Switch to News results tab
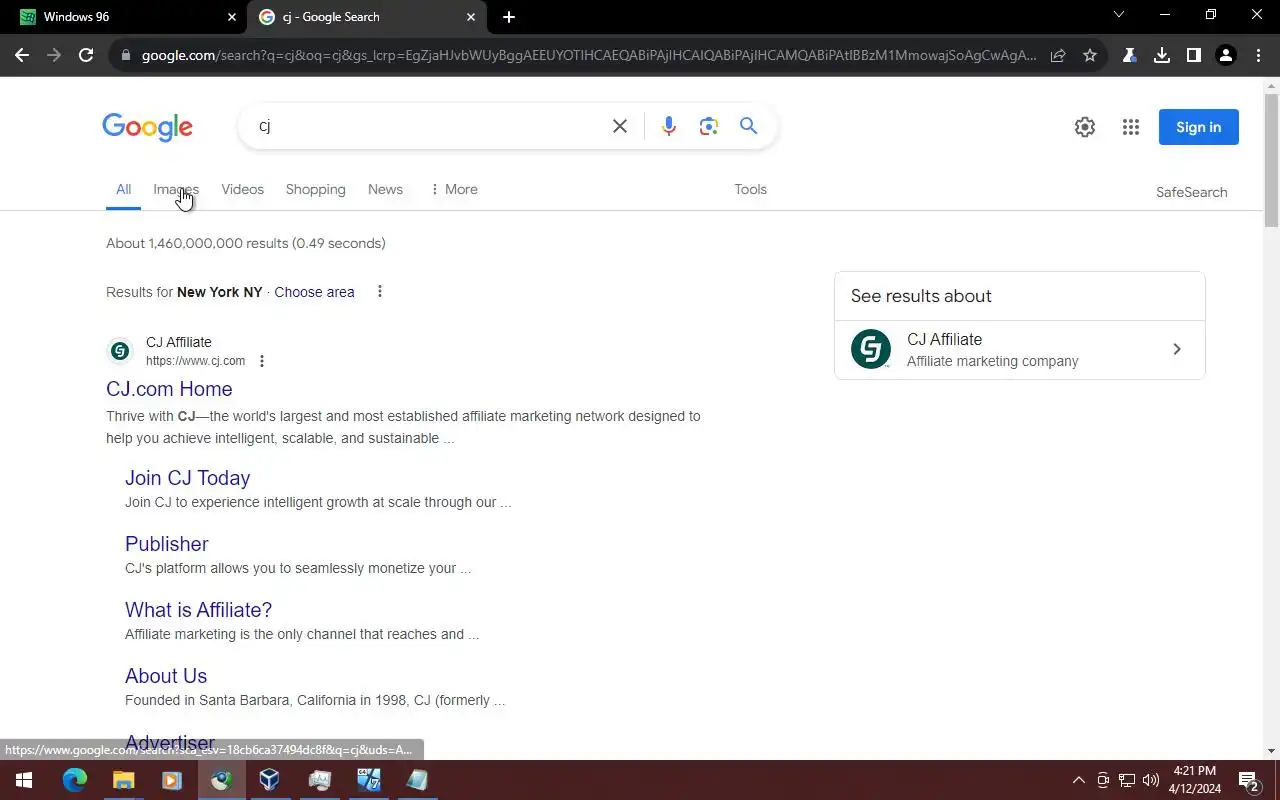Screen dimensions: 1280x800 click(385, 189)
